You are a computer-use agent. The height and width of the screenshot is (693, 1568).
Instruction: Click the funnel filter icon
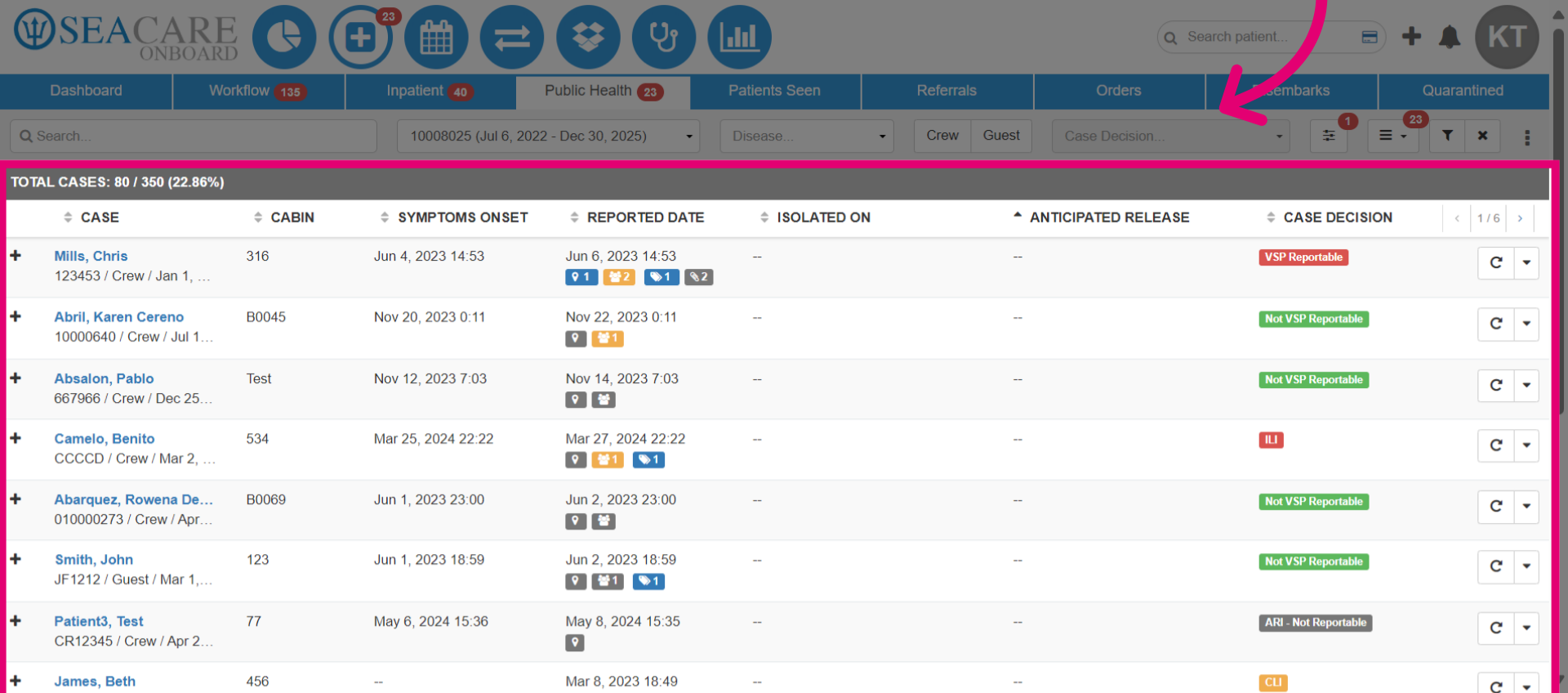1447,136
